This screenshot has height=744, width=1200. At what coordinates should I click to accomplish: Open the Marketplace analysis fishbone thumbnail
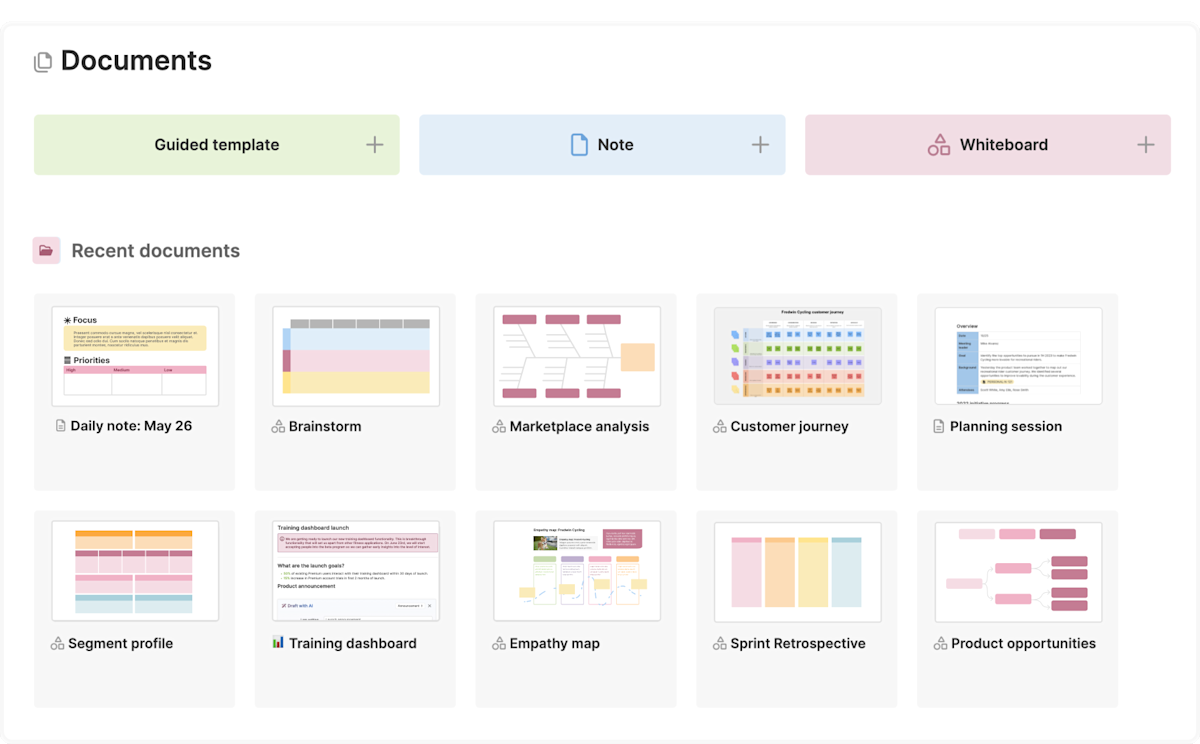pos(577,356)
